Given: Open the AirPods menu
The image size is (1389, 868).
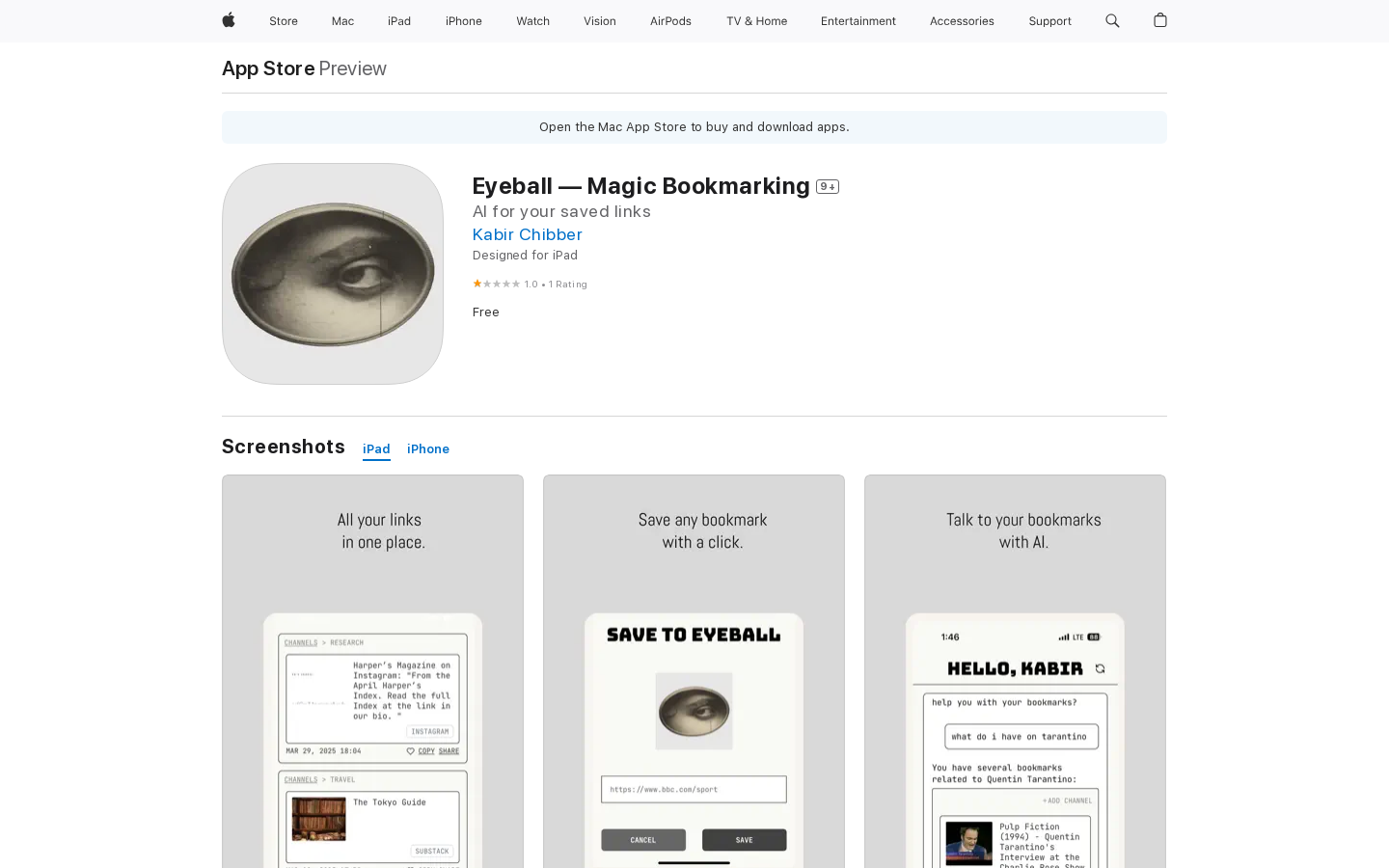Looking at the screenshot, I should click(670, 21).
